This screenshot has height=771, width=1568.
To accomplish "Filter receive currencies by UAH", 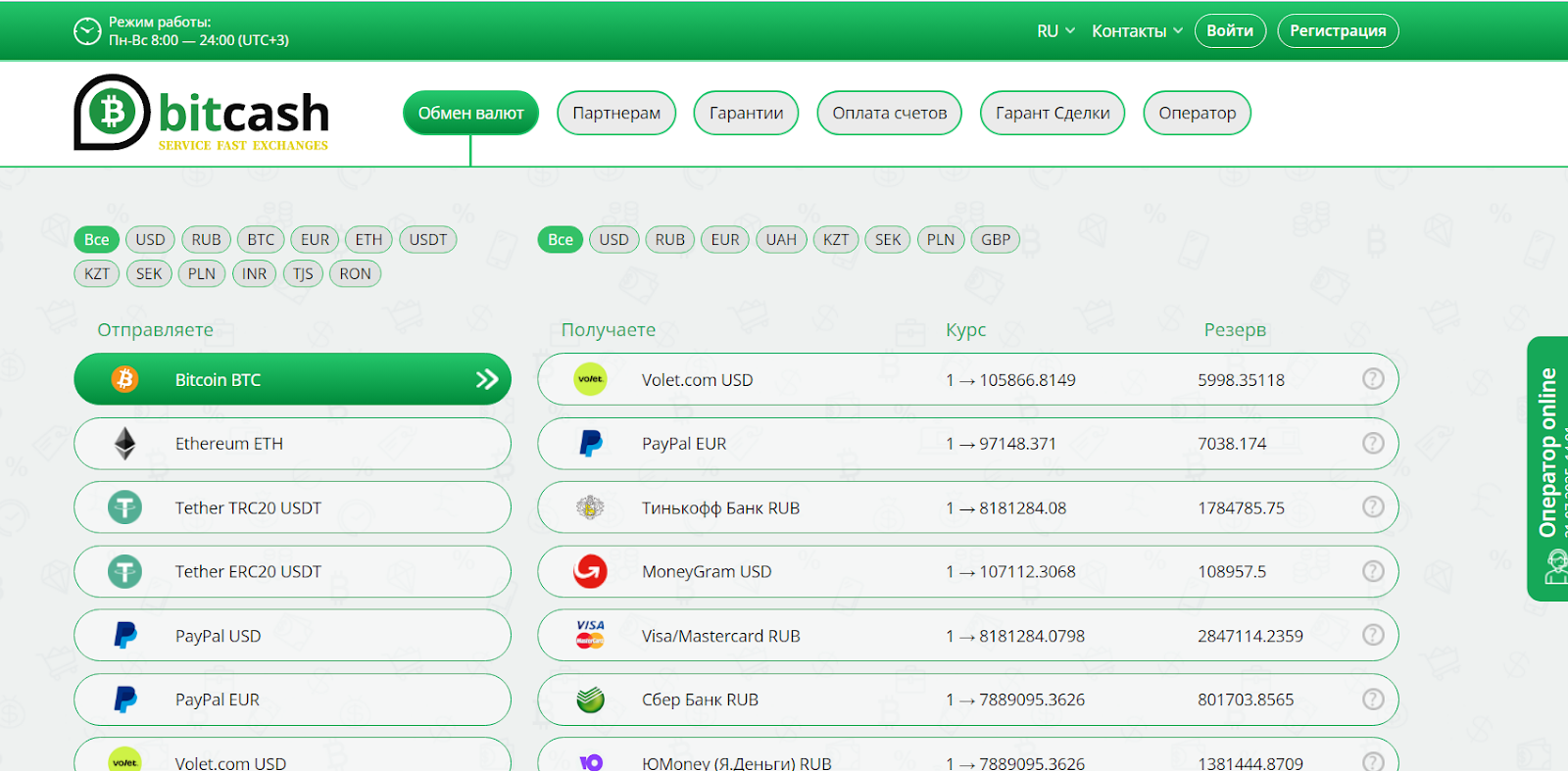I will click(781, 239).
